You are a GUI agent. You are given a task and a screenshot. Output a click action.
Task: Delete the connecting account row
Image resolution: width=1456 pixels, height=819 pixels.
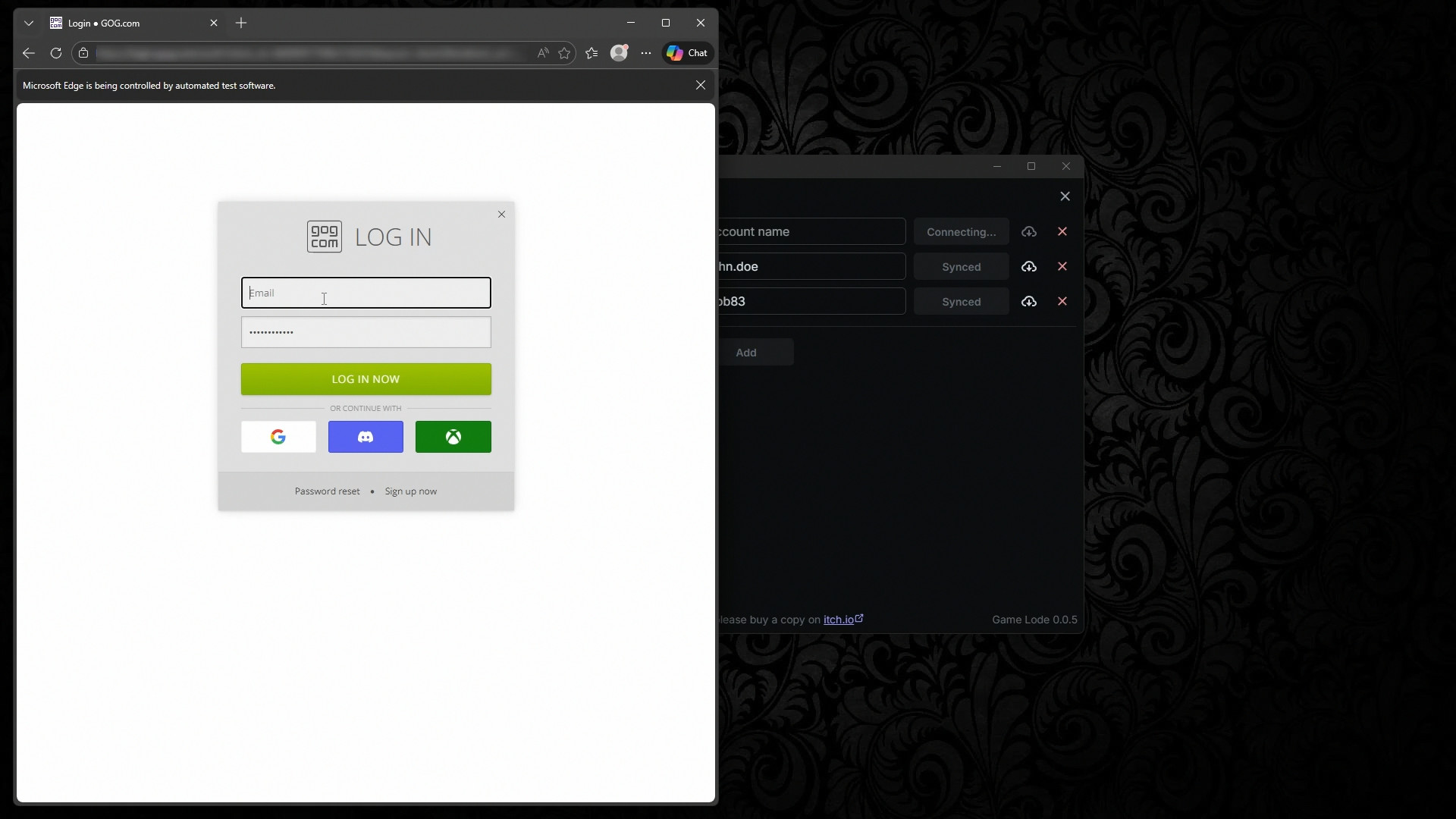click(1062, 232)
